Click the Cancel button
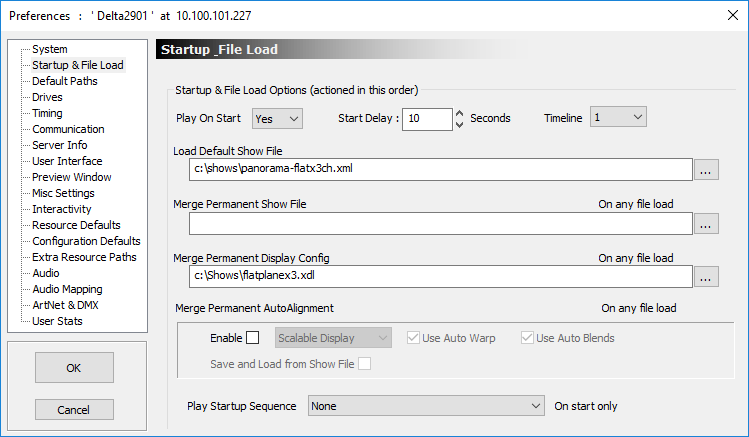The height and width of the screenshot is (437, 749). click(x=74, y=410)
